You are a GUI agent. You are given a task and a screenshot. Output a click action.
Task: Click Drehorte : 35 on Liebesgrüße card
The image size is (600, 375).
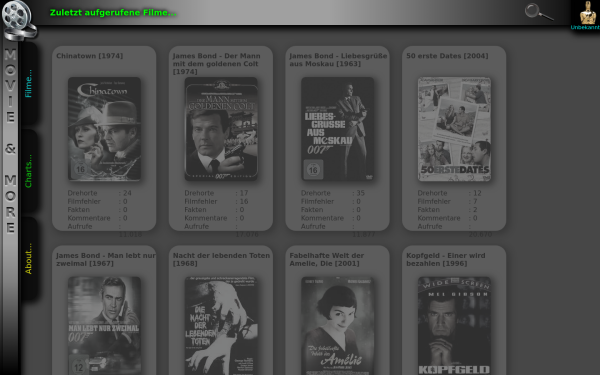333,193
